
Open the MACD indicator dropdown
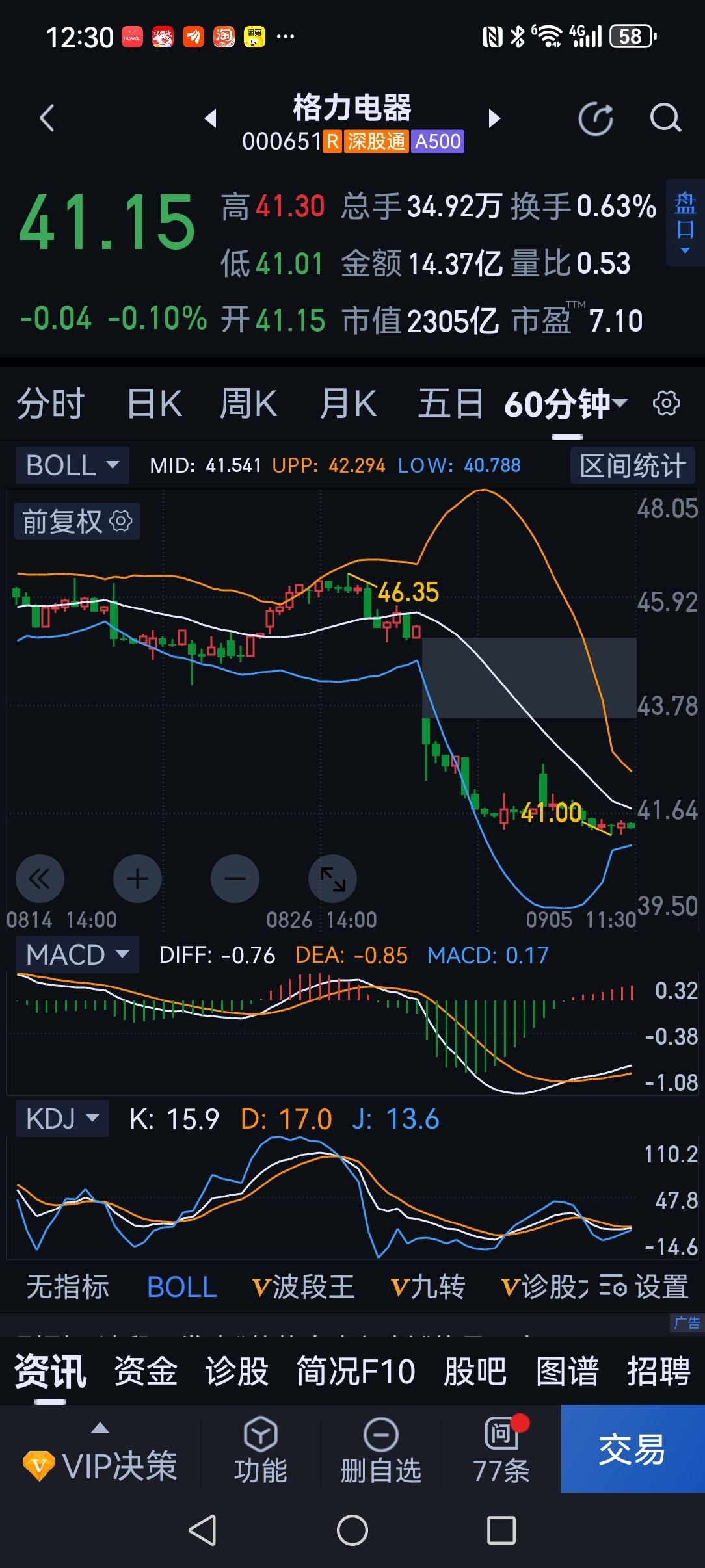coord(77,954)
